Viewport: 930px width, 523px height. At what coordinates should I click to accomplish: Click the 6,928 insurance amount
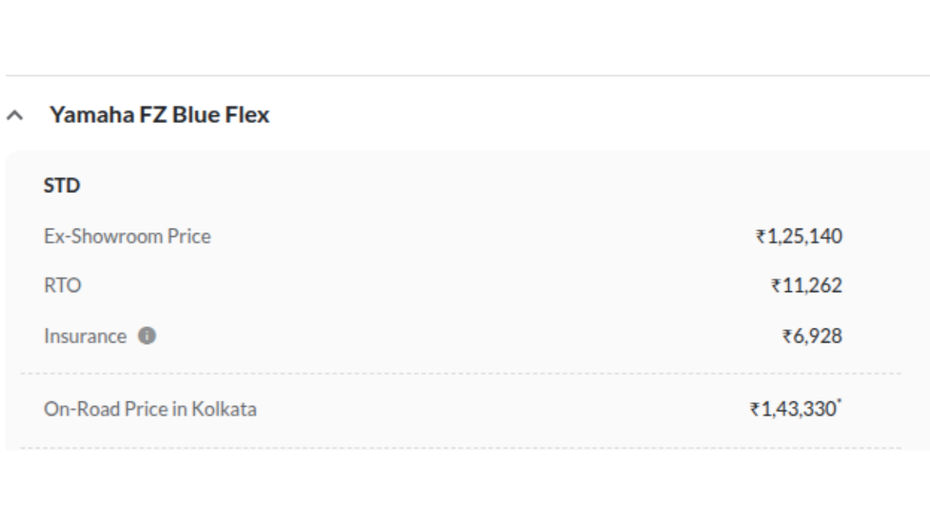point(817,336)
